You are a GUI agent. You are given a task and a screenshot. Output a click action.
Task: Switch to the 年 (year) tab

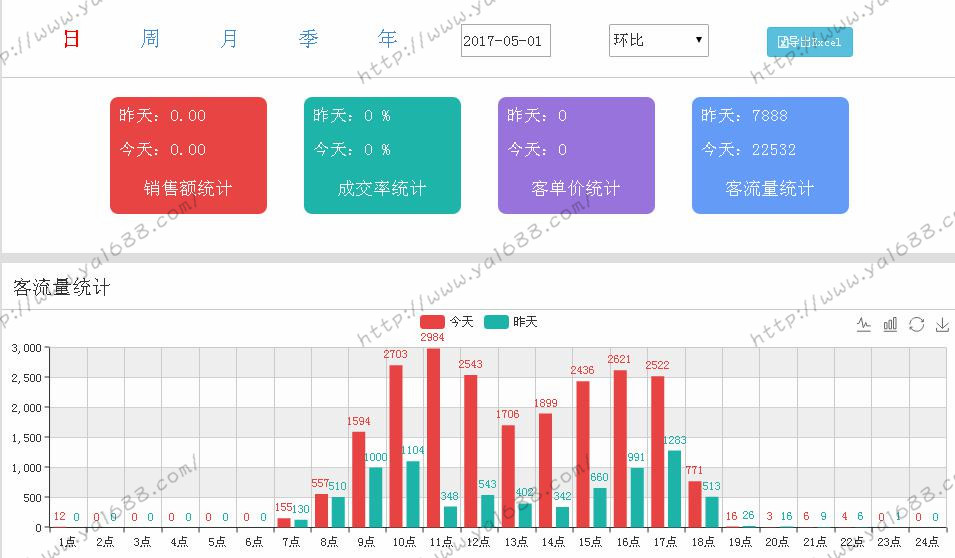387,39
